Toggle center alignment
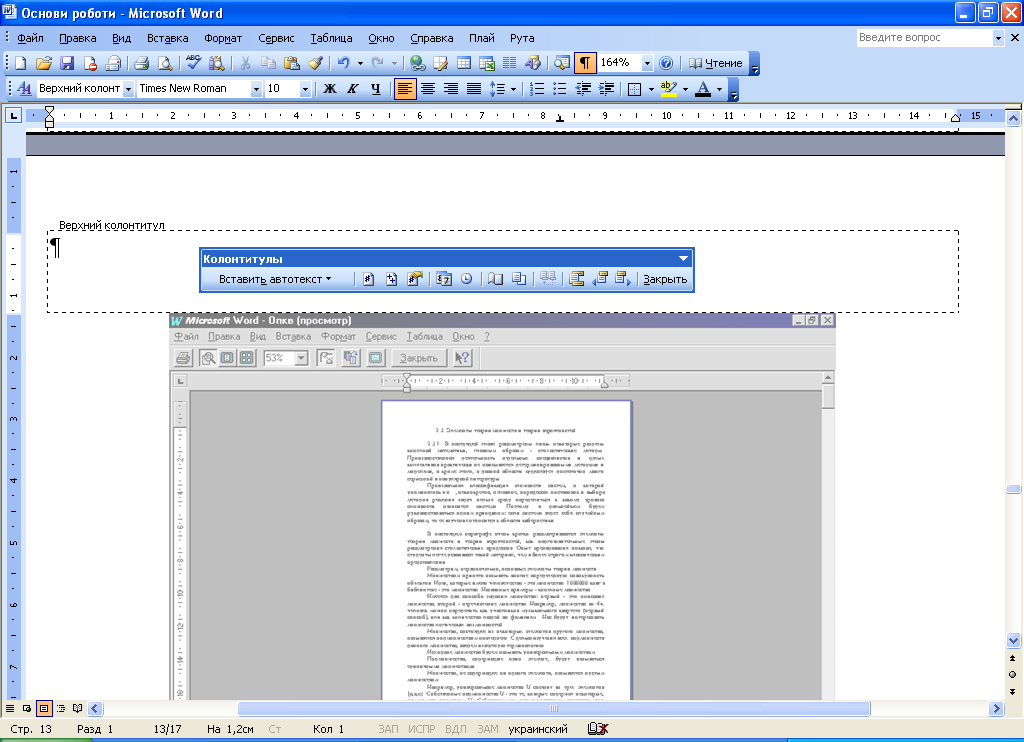 pos(428,89)
